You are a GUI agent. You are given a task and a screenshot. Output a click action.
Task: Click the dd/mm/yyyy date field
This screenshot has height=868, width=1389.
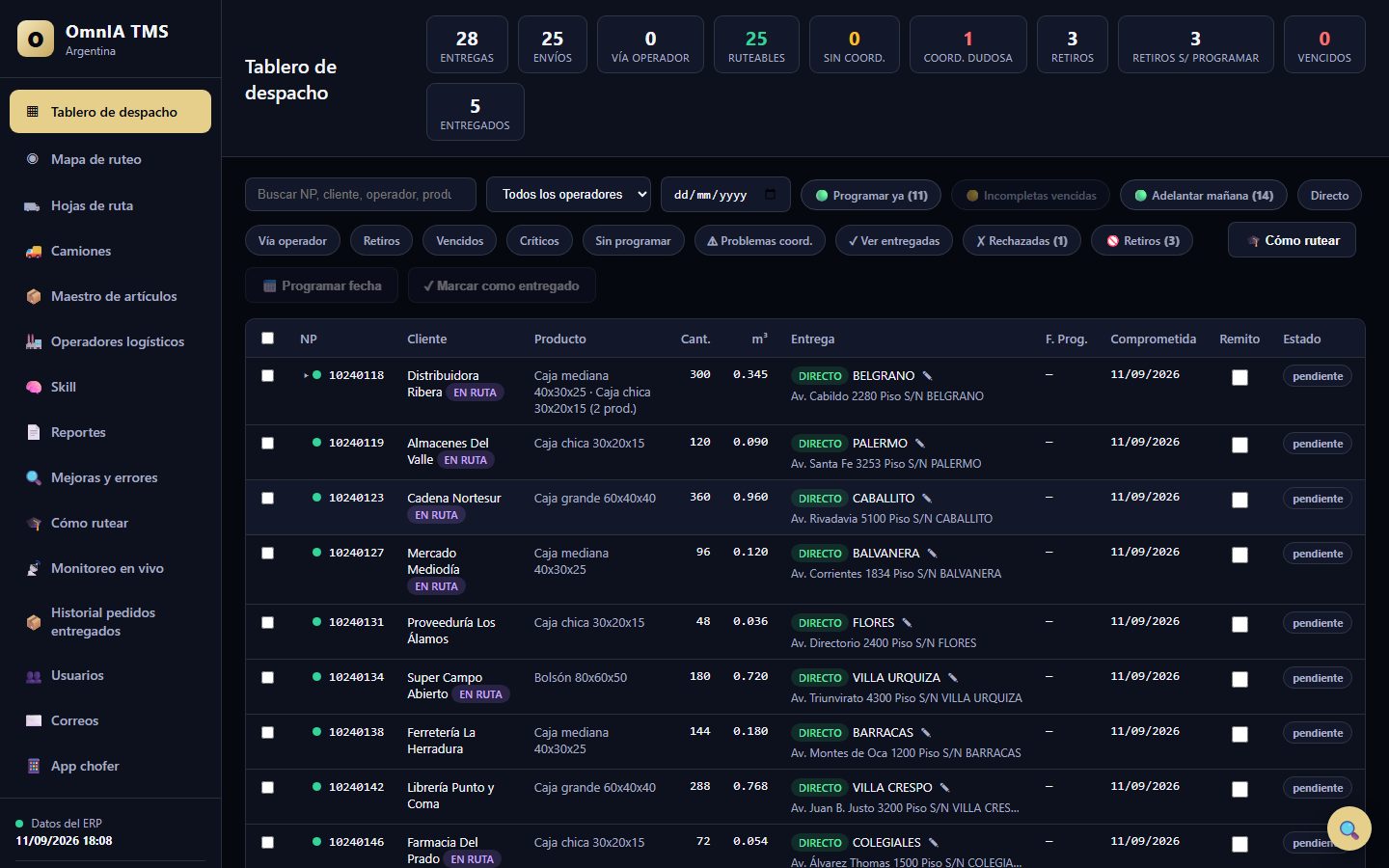click(x=725, y=194)
